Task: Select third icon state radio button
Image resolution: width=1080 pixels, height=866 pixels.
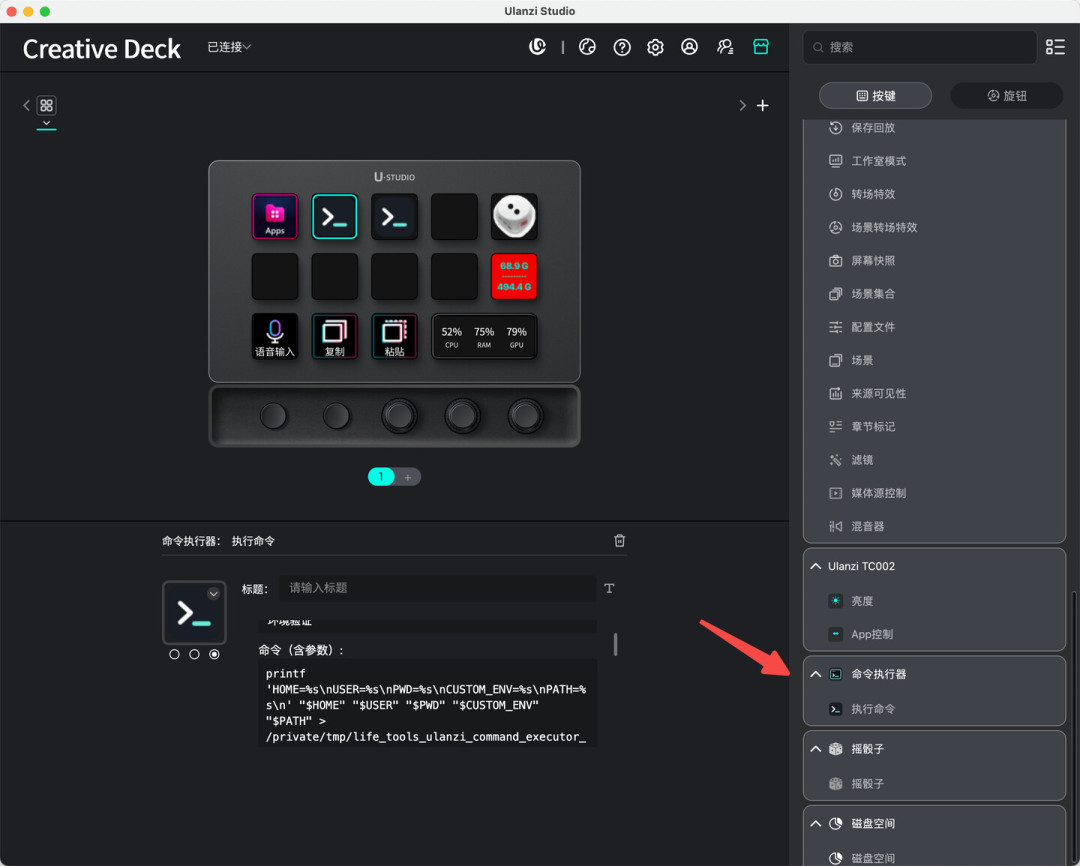Action: click(x=214, y=654)
